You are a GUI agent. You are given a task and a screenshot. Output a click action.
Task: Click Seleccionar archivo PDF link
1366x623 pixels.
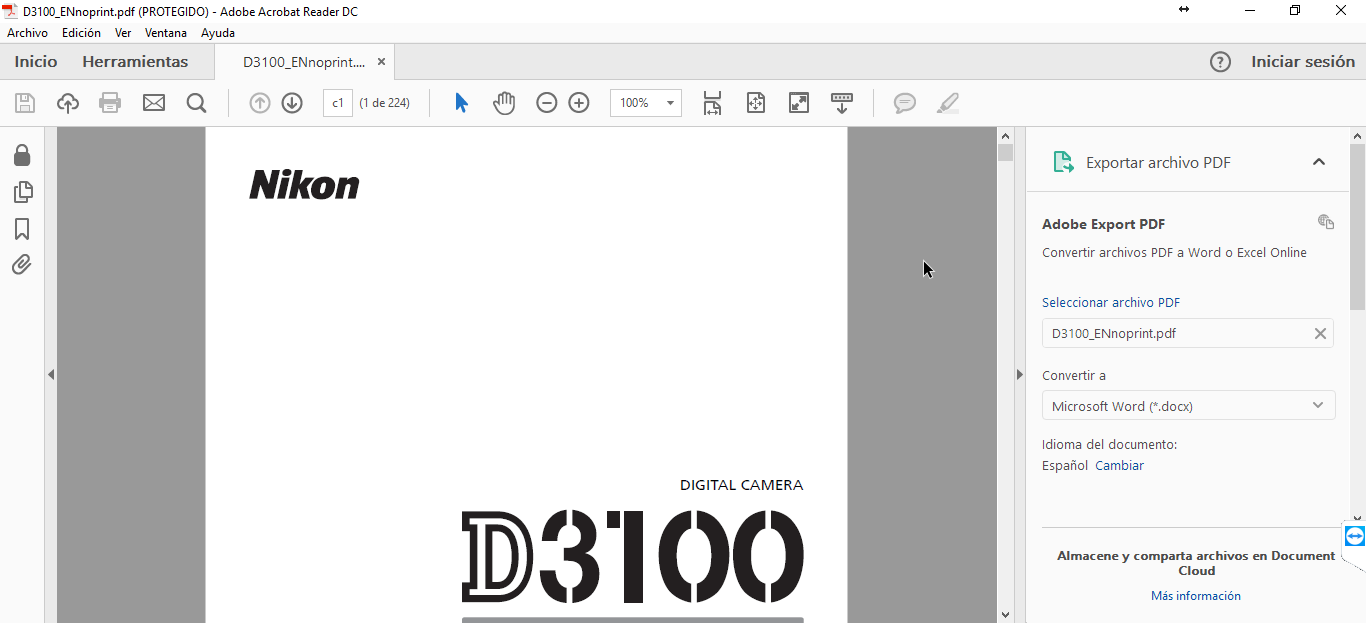(1111, 302)
